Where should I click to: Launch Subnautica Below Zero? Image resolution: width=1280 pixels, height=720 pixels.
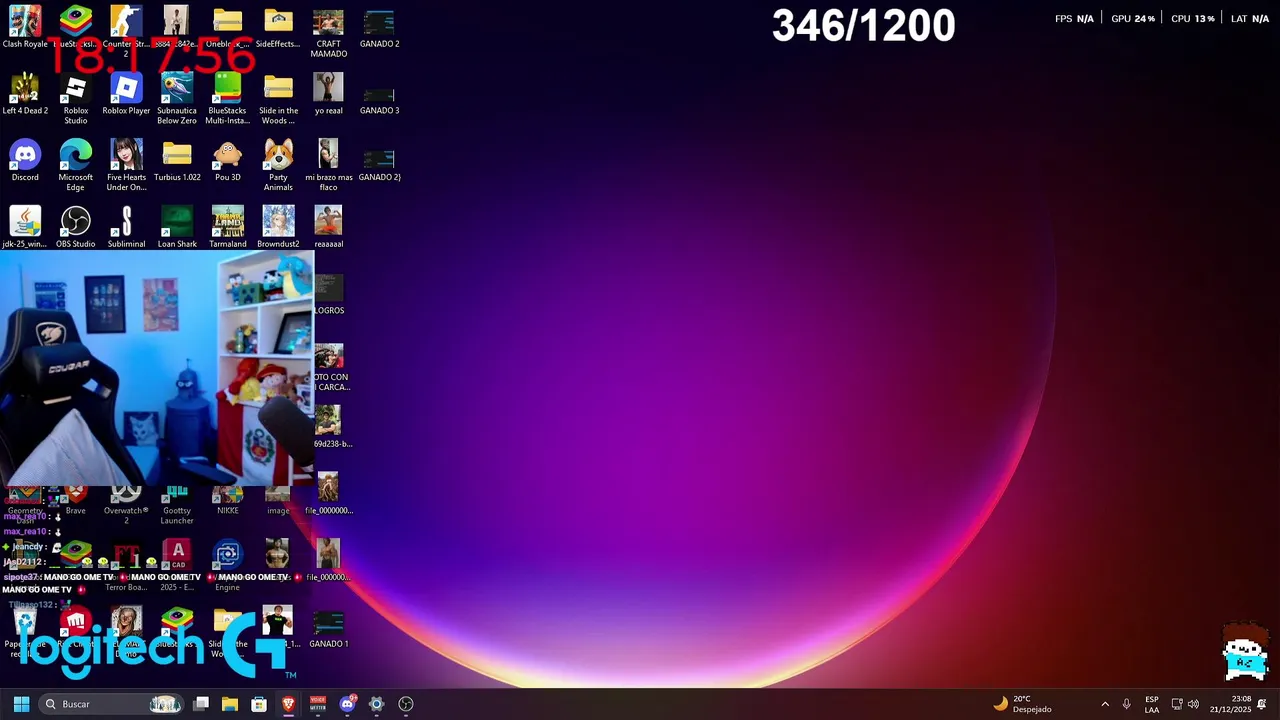[x=177, y=98]
